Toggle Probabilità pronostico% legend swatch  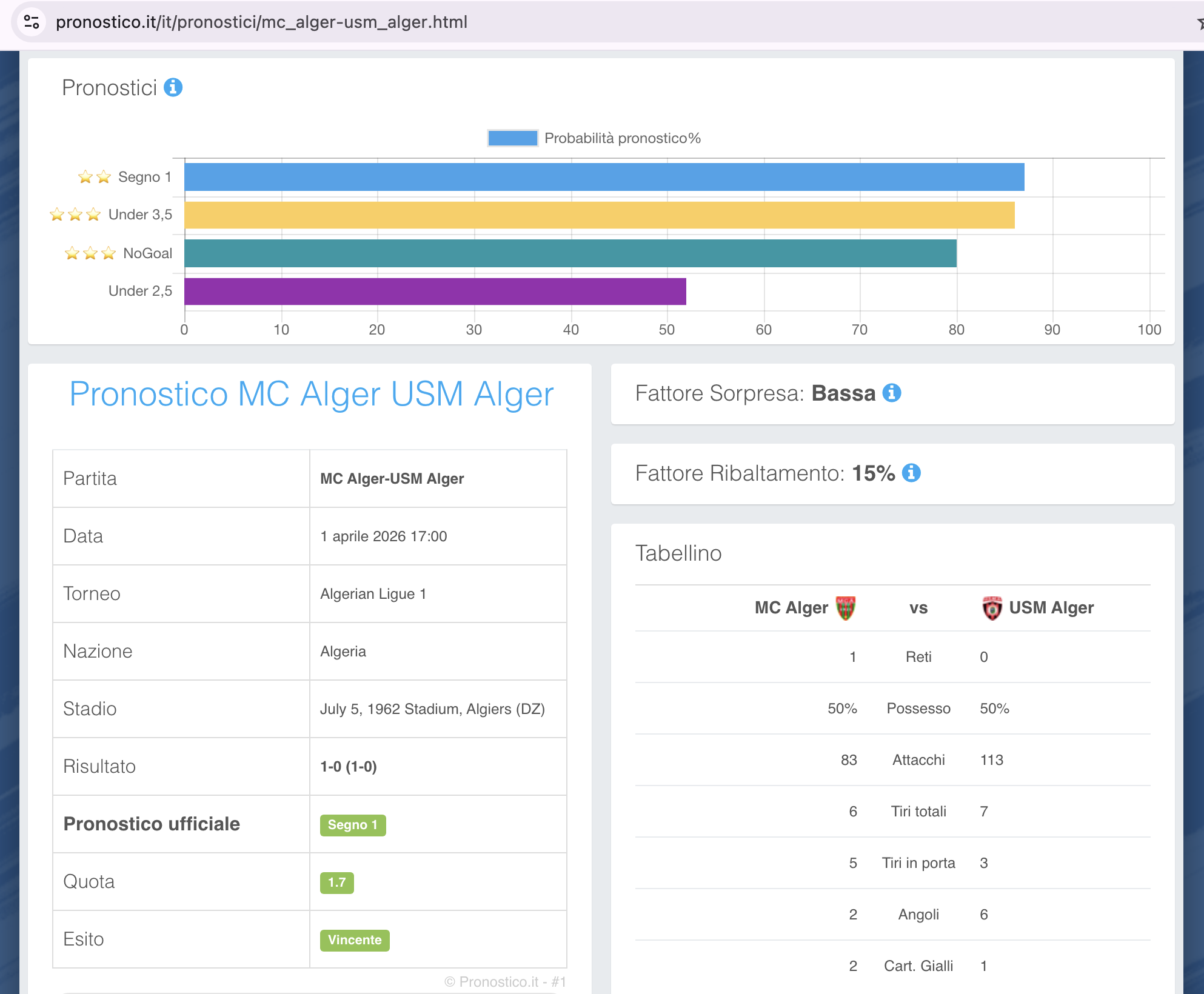(512, 138)
